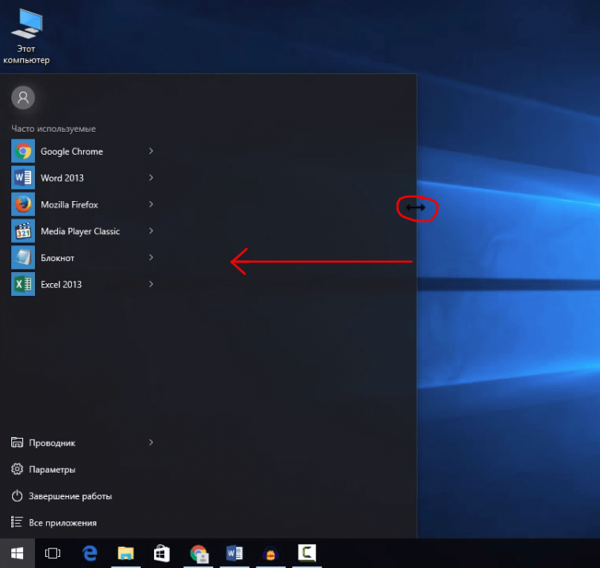Open Task View on the taskbar
This screenshot has width=600, height=568.
pos(52,553)
